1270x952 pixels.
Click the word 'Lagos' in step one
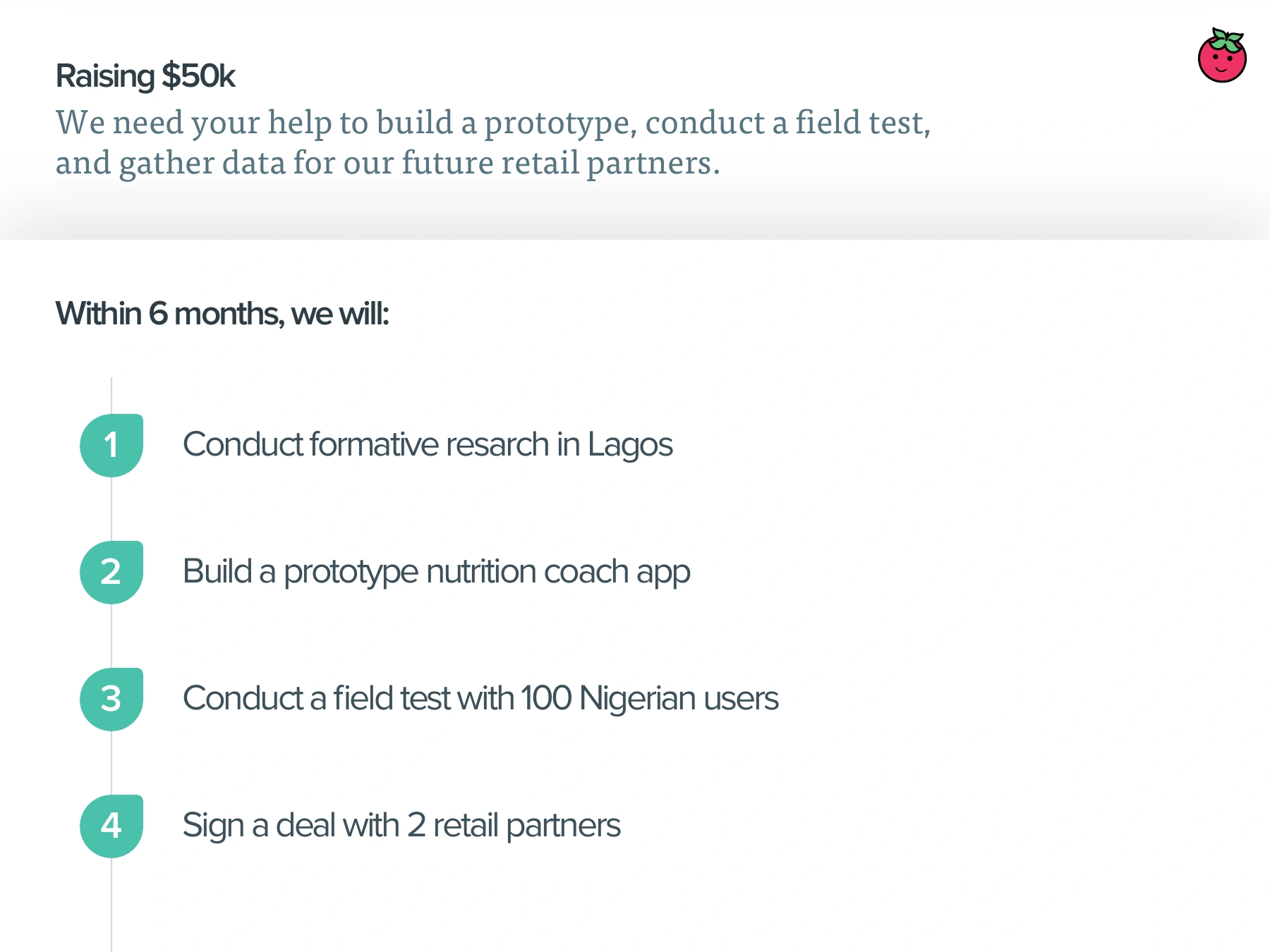(630, 446)
